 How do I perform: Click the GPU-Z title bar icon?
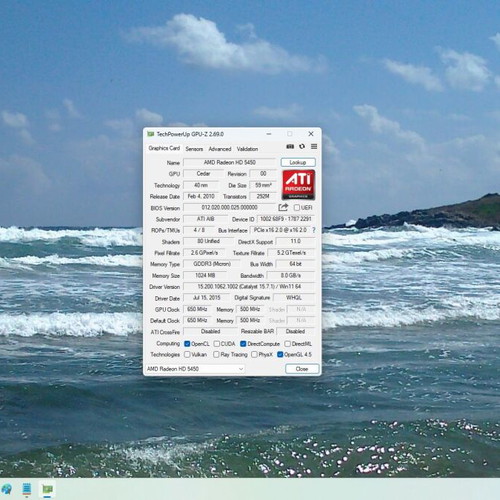[x=151, y=134]
